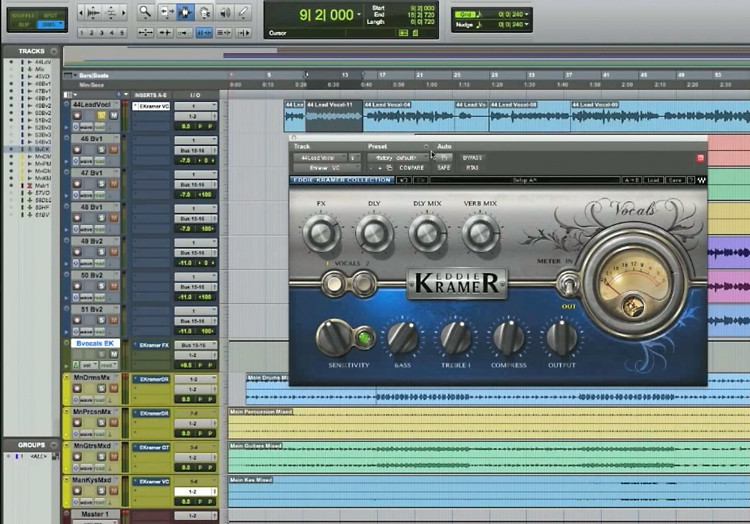750x524 pixels.
Task: Solo the 44LeadVocl track
Action: 101,116
